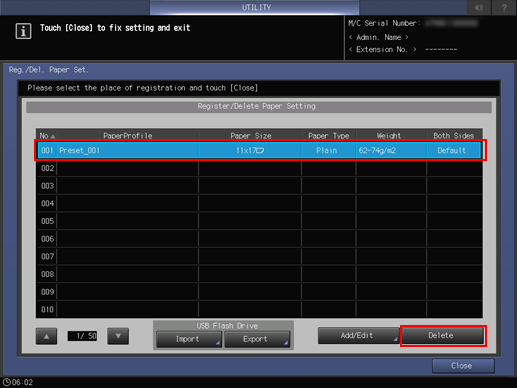Click the Register/Delete Paper Setting header bar

click(259, 107)
